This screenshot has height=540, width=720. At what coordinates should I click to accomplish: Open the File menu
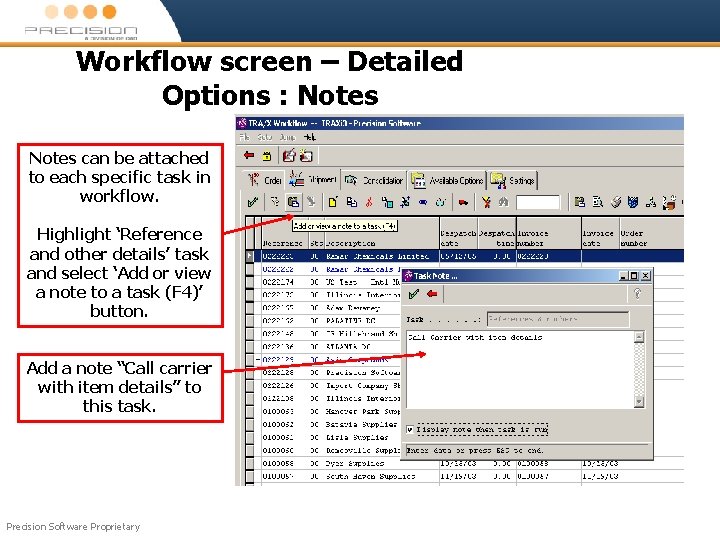coord(244,137)
